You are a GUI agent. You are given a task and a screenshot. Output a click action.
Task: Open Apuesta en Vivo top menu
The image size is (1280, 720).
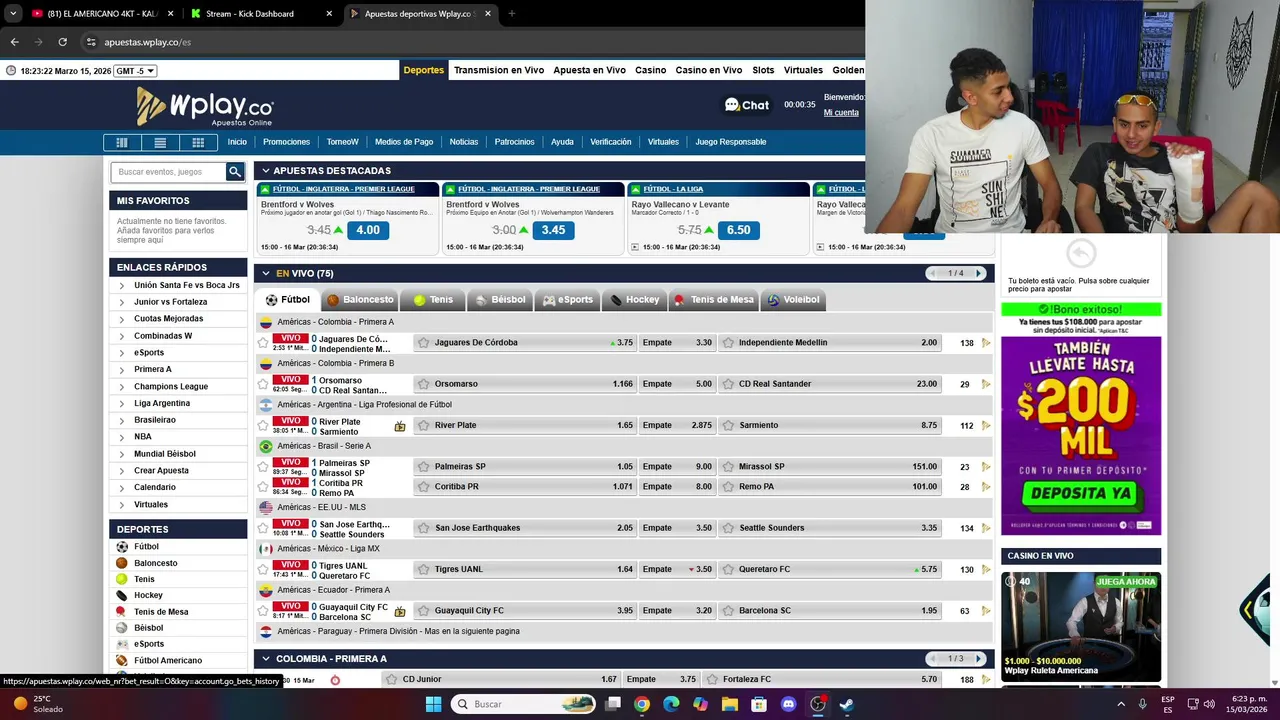coord(589,70)
